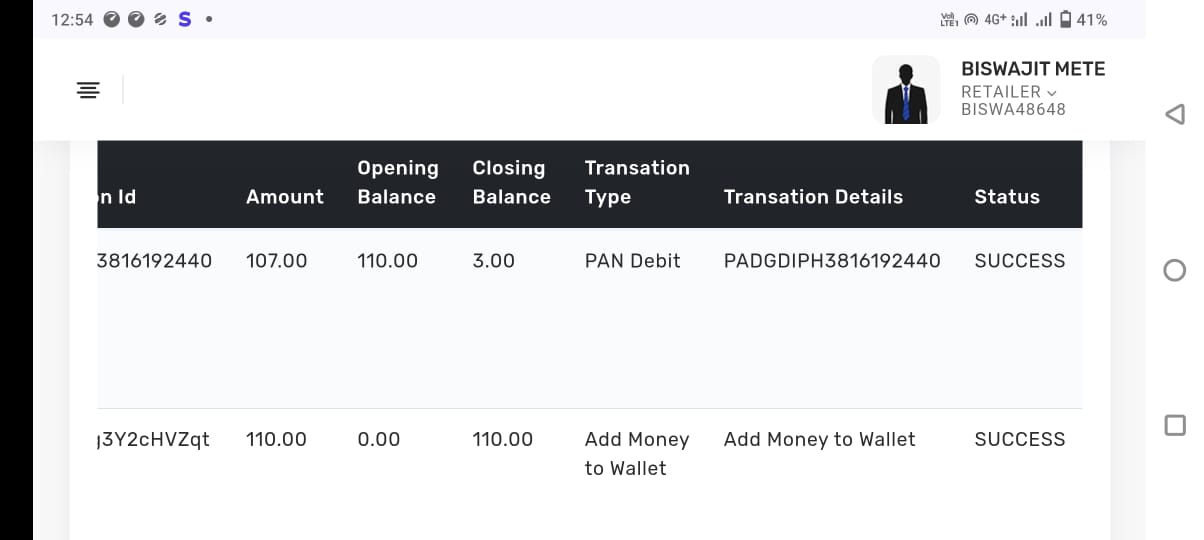Viewport: 1204px width, 540px height.
Task: Open the hamburger menu icon
Action: pos(88,90)
